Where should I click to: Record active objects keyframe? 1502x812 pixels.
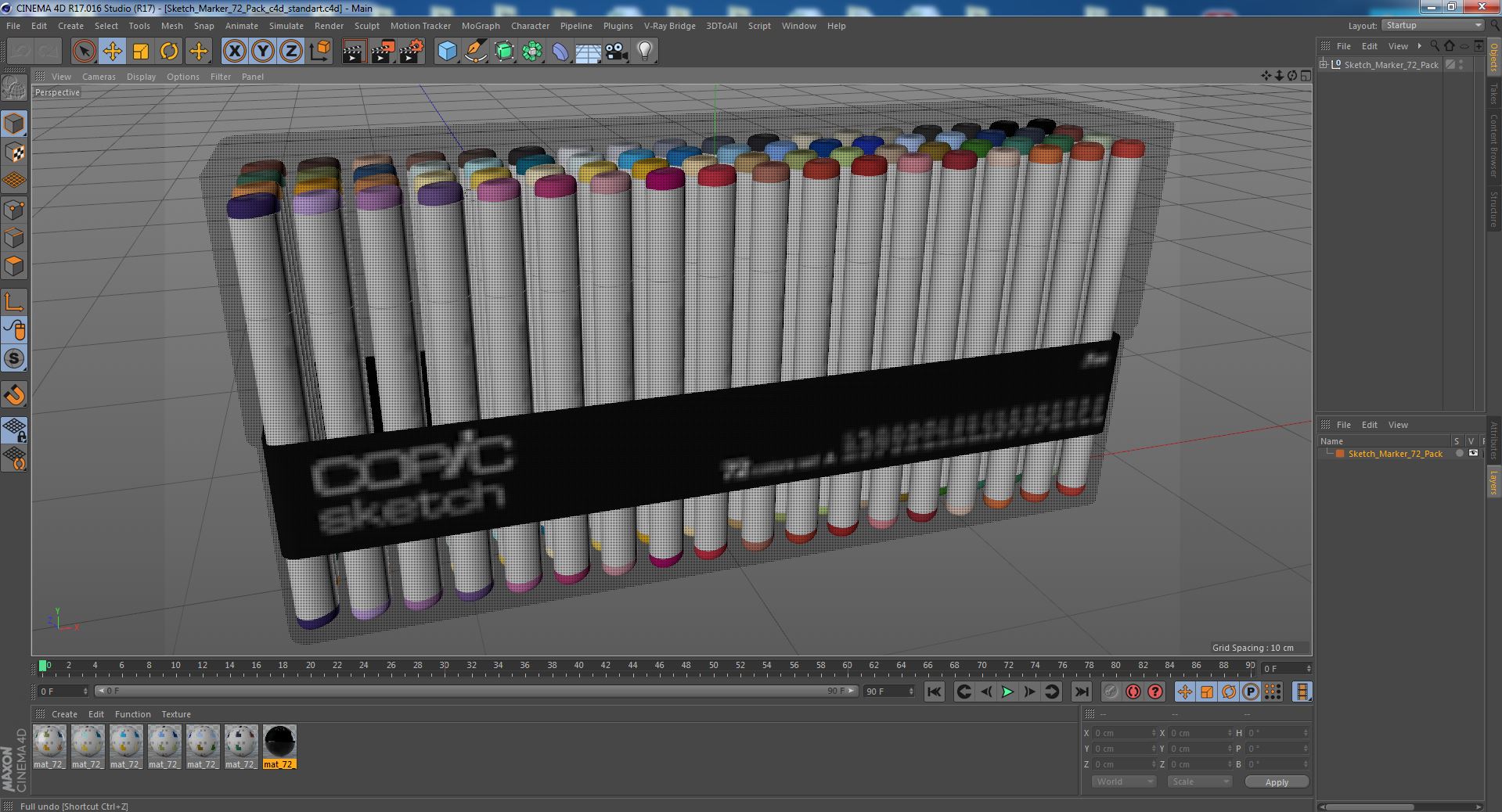click(1111, 692)
